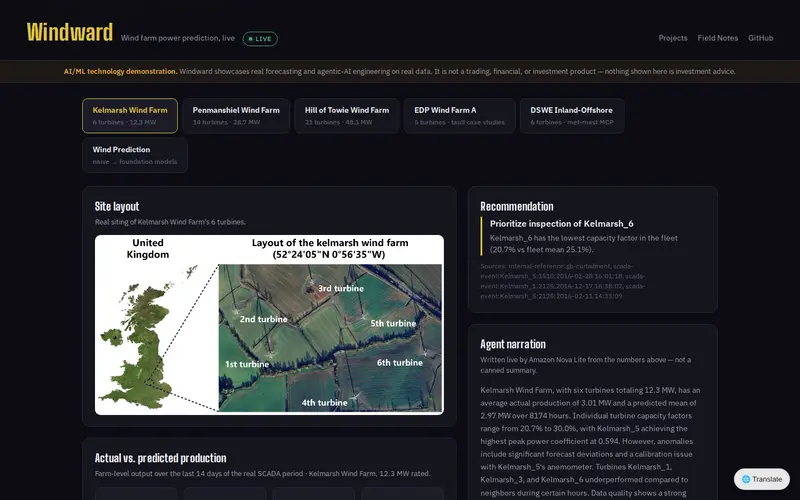Select the EDP Wind Farm A tab
Screen dimensions: 800x500
[x=459, y=116]
